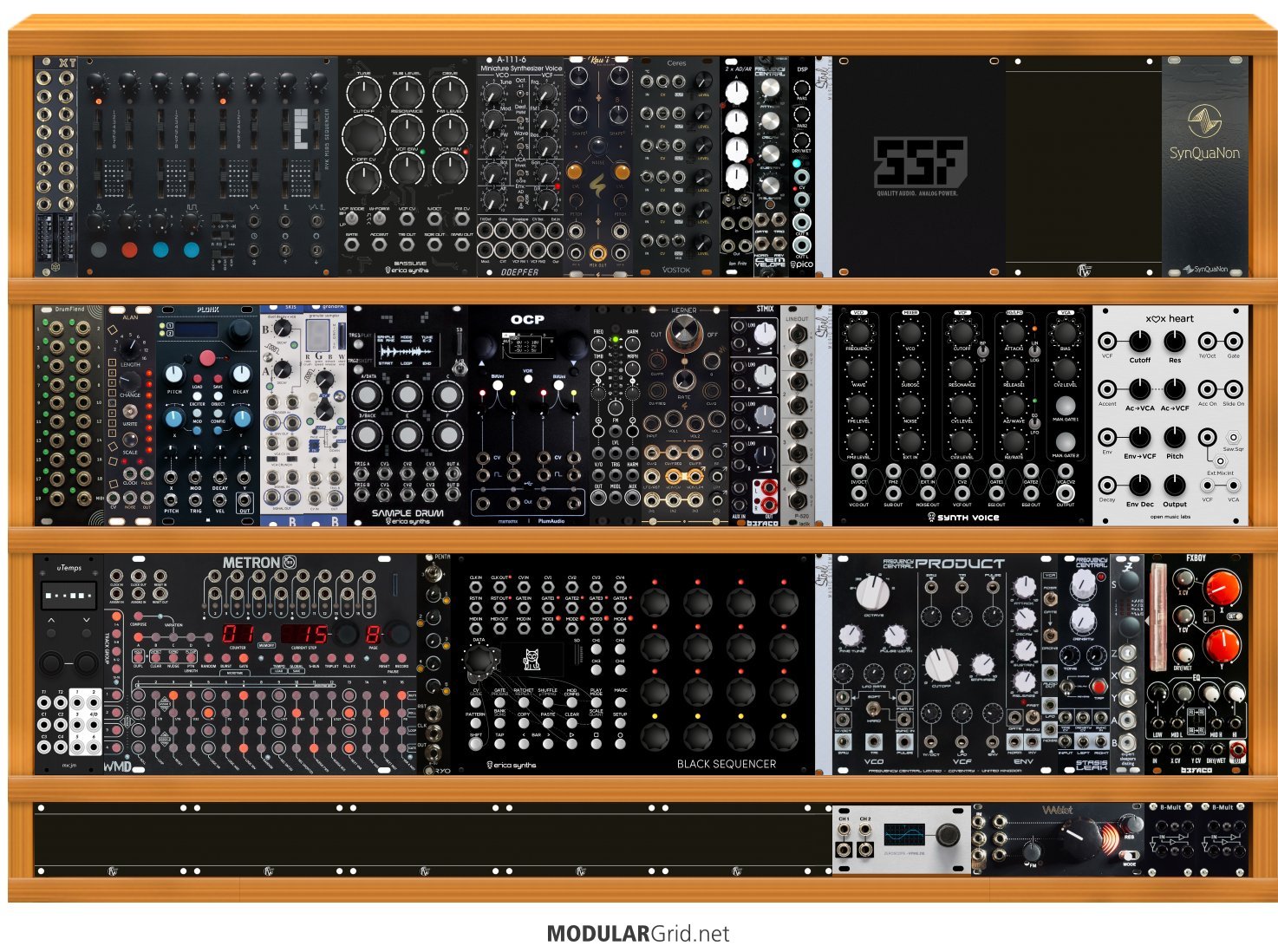Click the MEMORY button on Metron

point(266,637)
